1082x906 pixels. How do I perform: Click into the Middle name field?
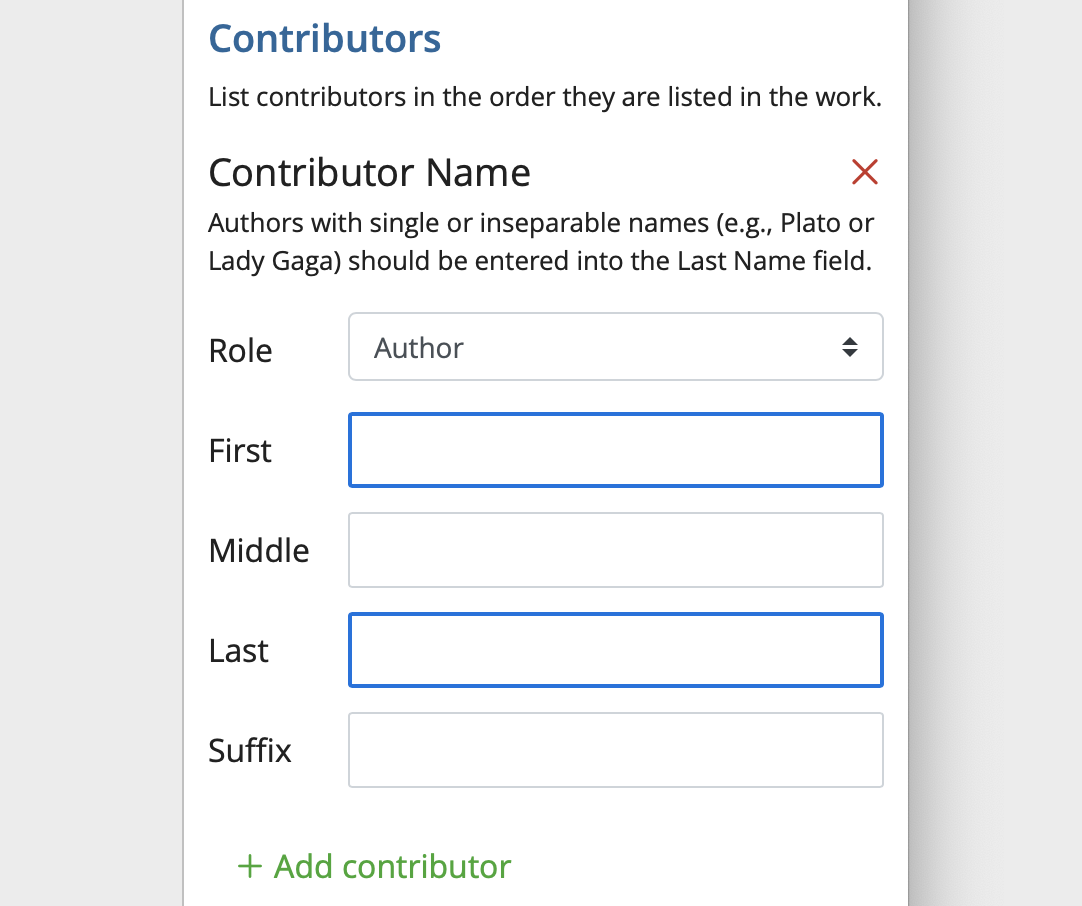pos(615,550)
